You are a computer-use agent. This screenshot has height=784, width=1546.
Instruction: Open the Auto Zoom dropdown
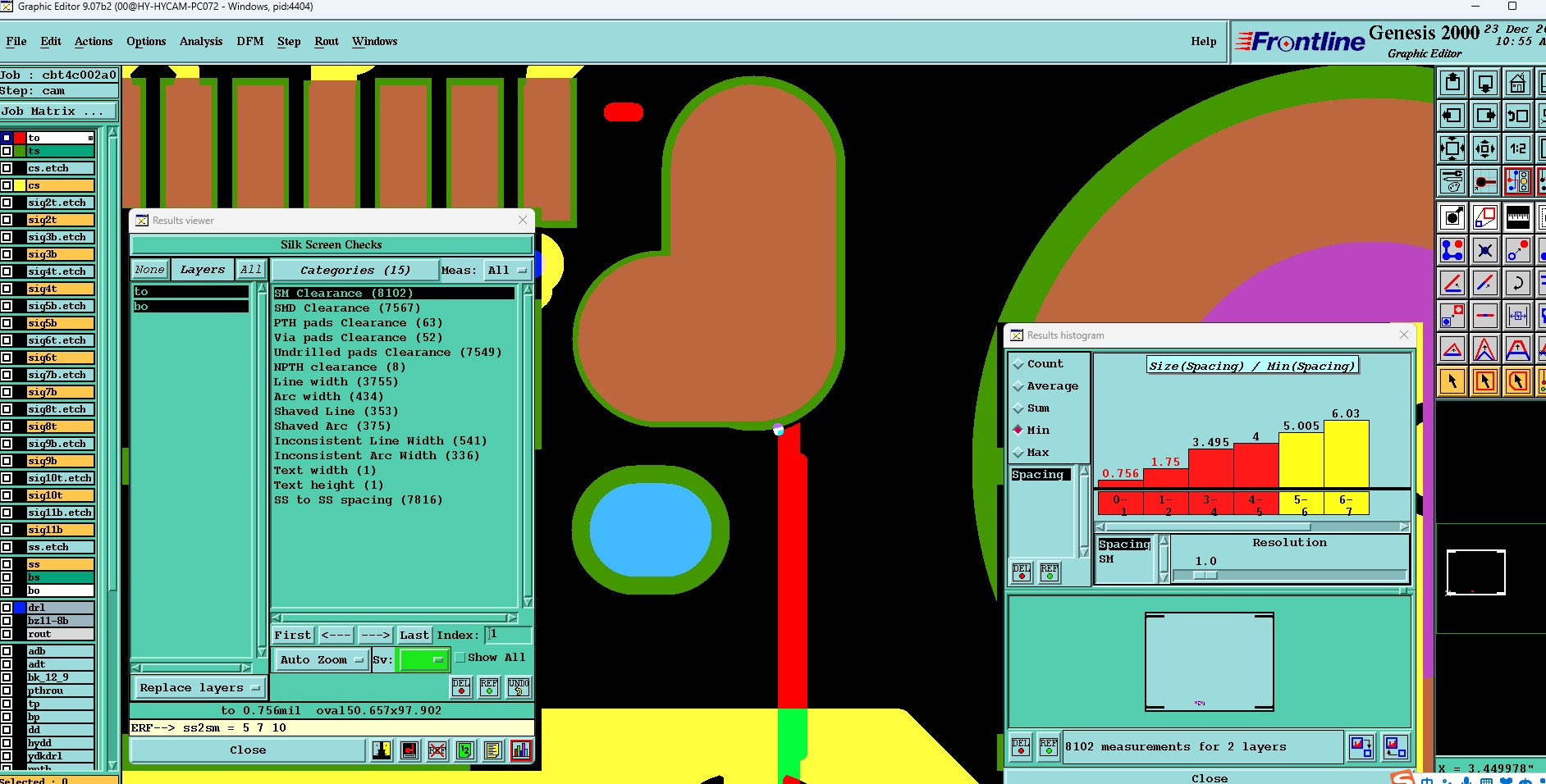pos(321,659)
